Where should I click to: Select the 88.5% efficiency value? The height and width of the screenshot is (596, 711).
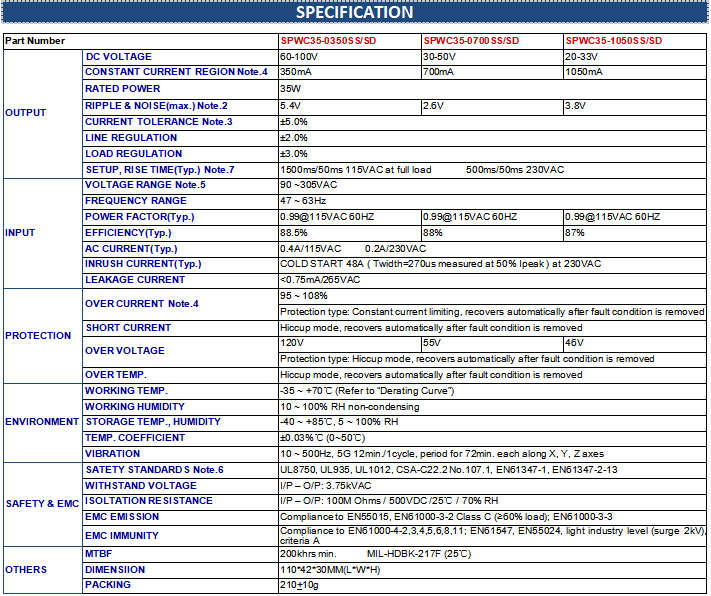point(294,232)
